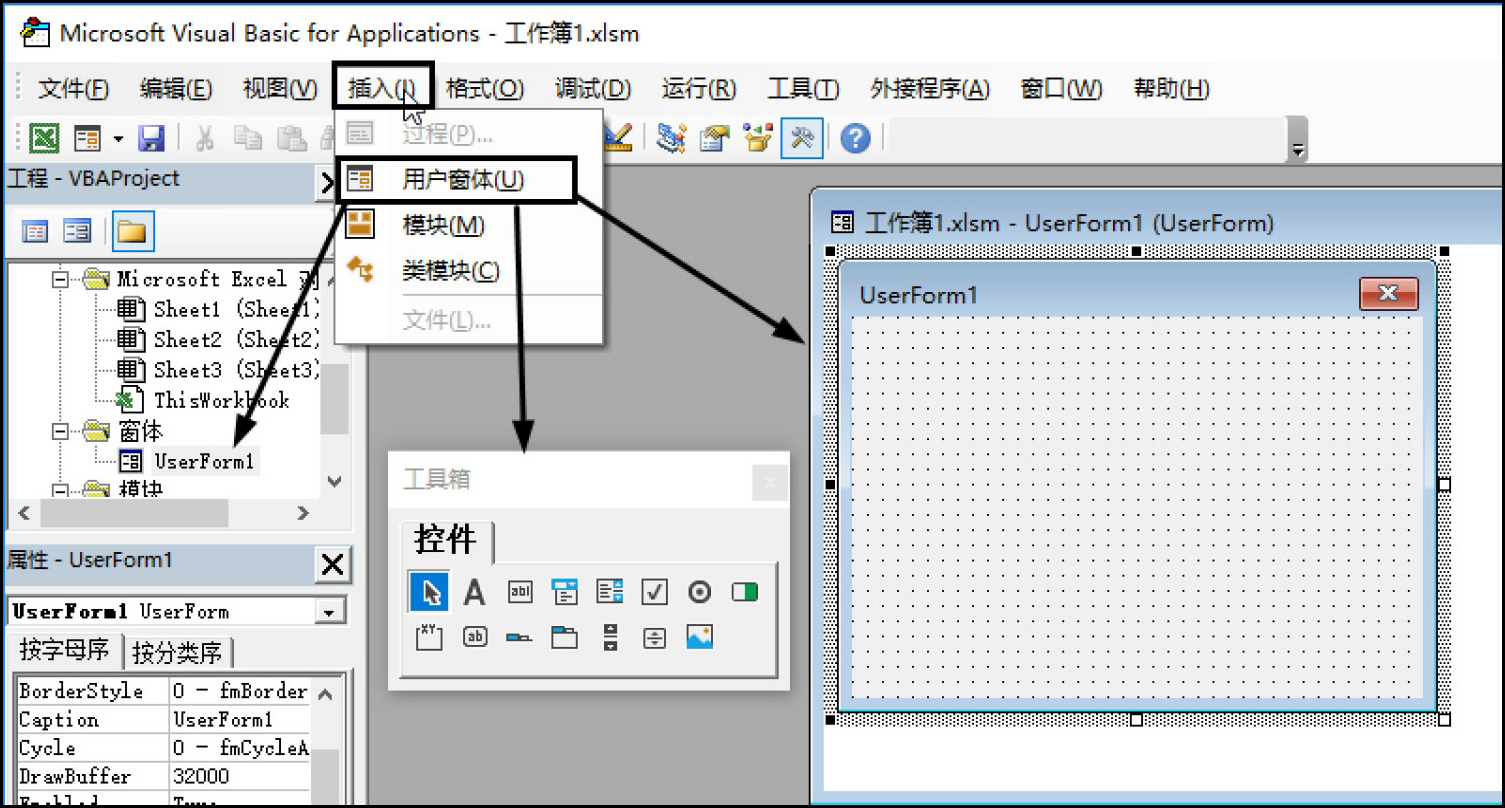1505x808 pixels.
Task: Open the Project Explorer toolbar icon
Action: coord(669,139)
